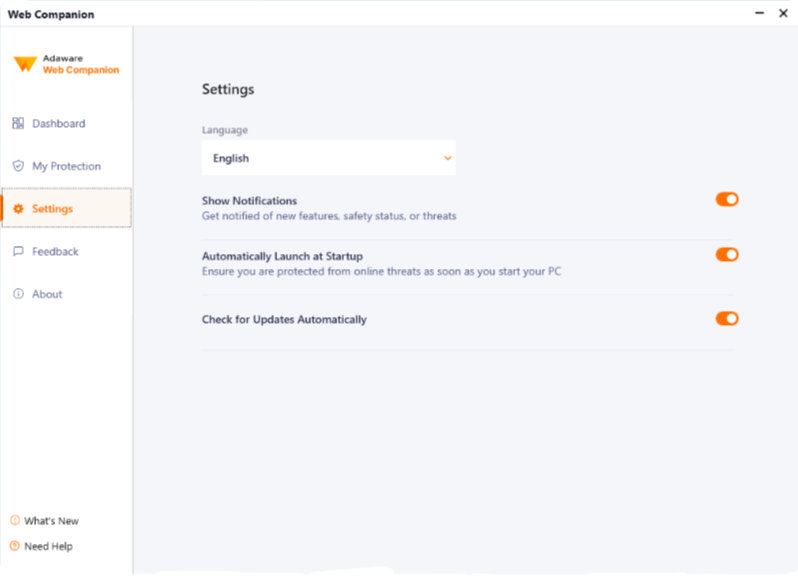Click the Need Help question mark icon
The width and height of the screenshot is (798, 578).
(15, 546)
